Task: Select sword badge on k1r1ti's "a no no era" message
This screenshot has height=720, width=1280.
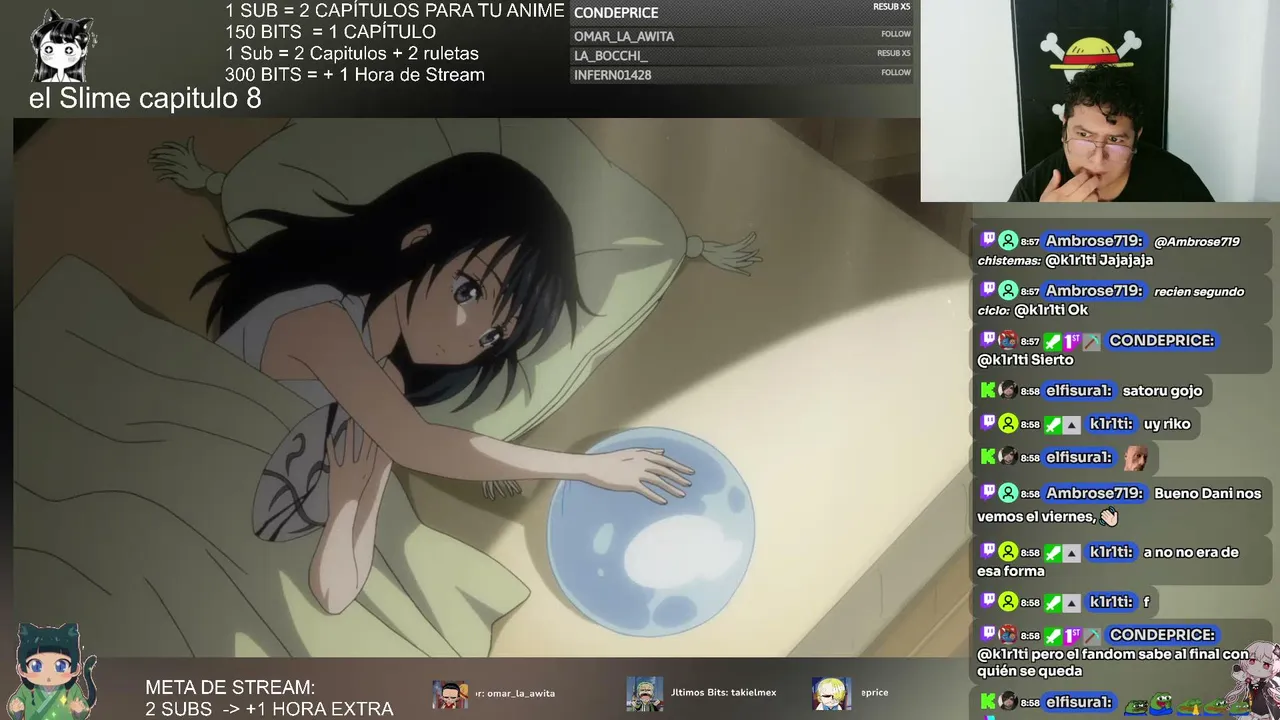Action: tap(1052, 552)
